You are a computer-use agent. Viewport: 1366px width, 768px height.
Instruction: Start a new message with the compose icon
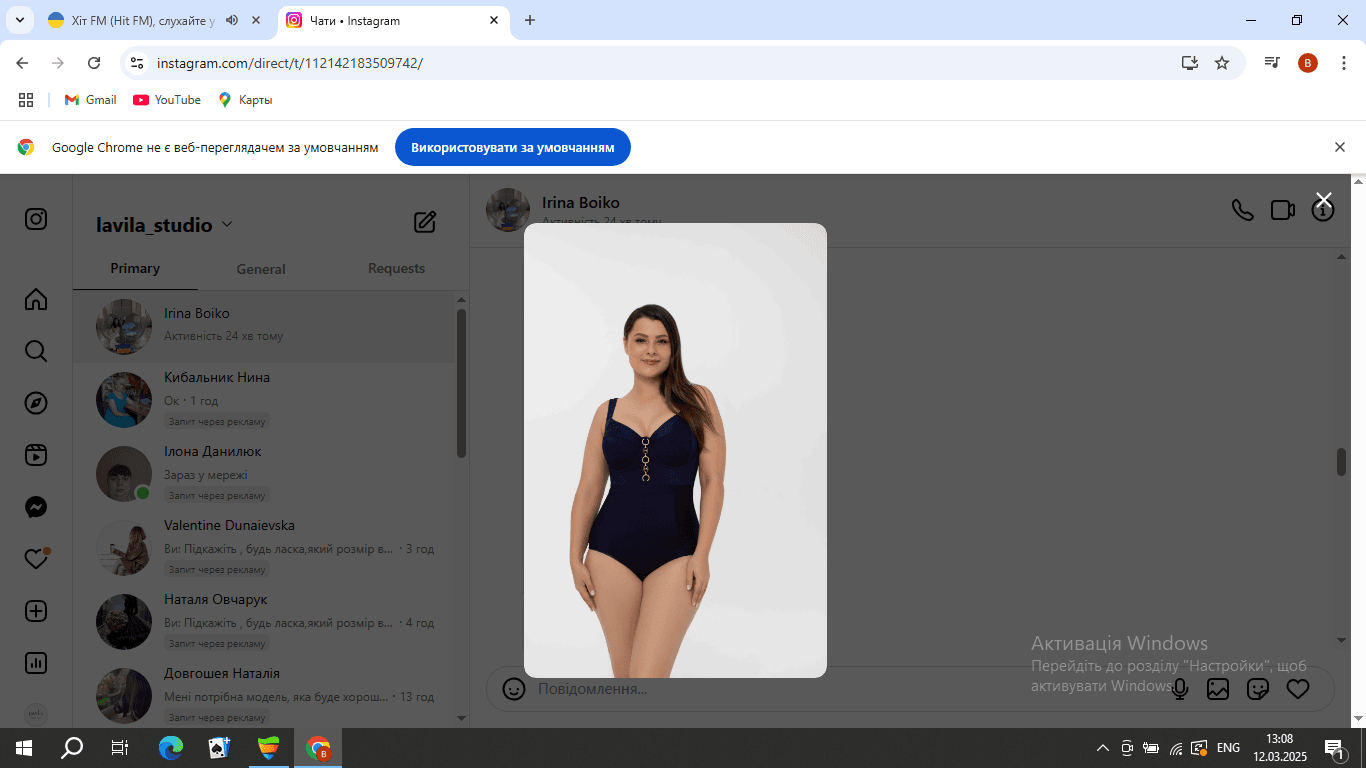(425, 222)
